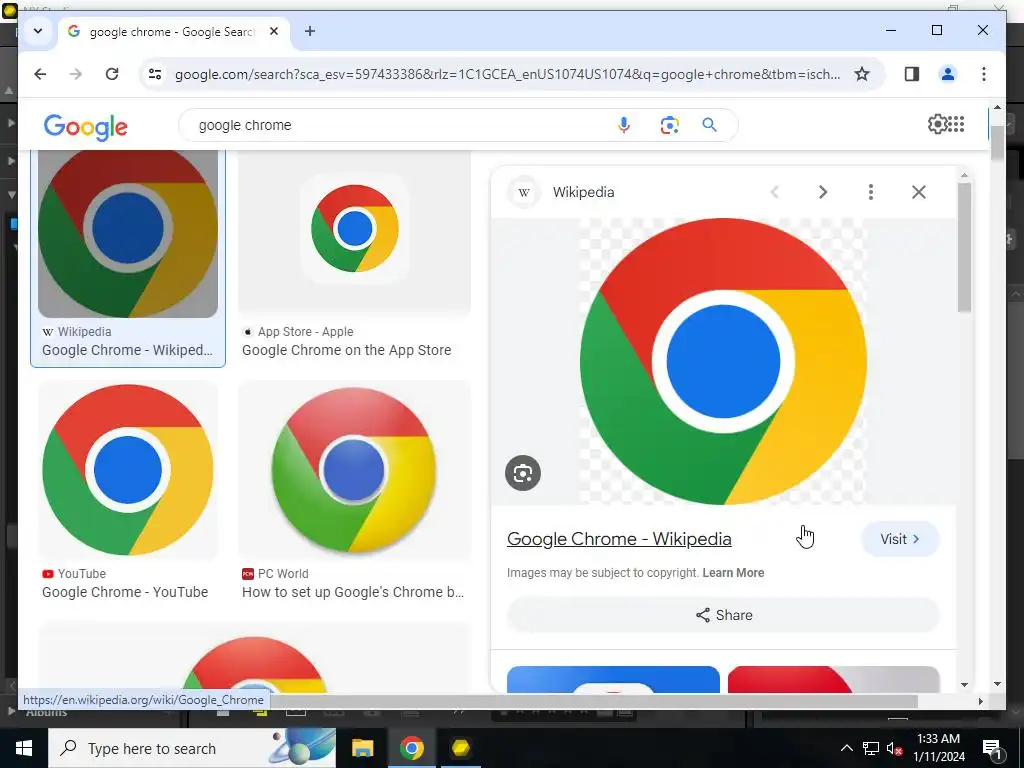Show hidden system tray icons
Viewport: 1024px width, 768px height.
point(846,748)
